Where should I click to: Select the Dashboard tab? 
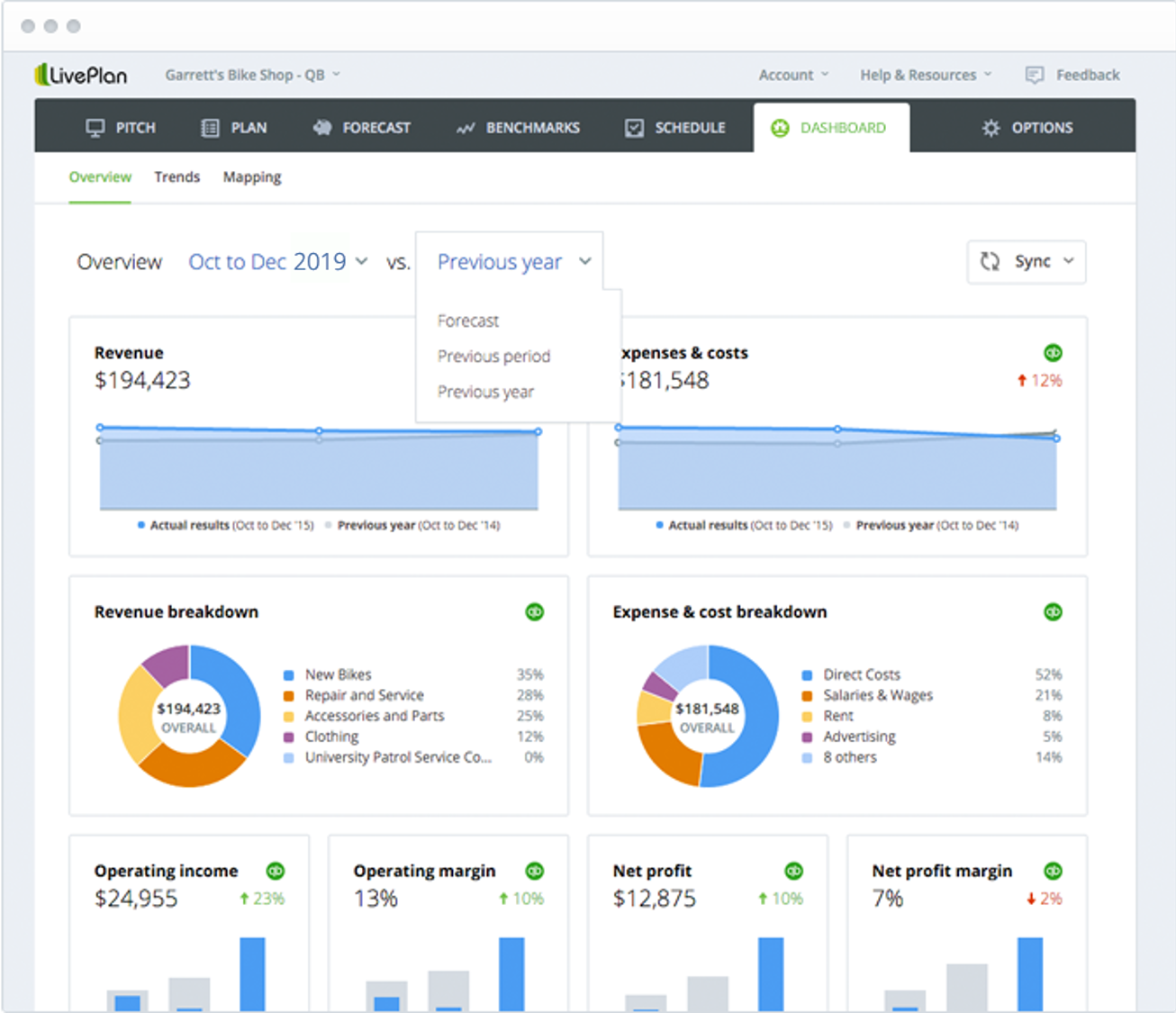click(x=831, y=128)
